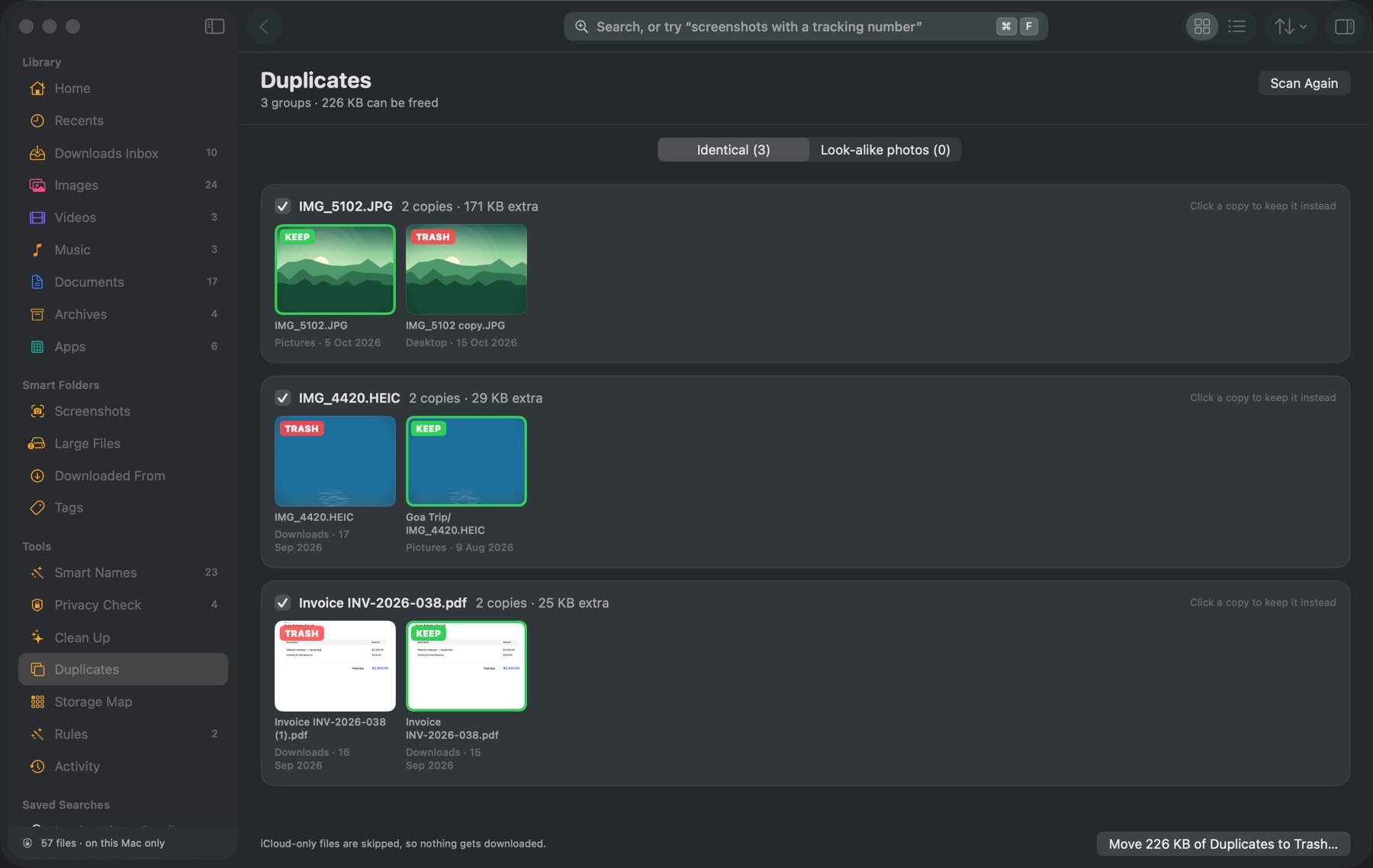Screen dimensions: 1373x868
Task: Click the Scan Again button
Action: pos(1304,83)
